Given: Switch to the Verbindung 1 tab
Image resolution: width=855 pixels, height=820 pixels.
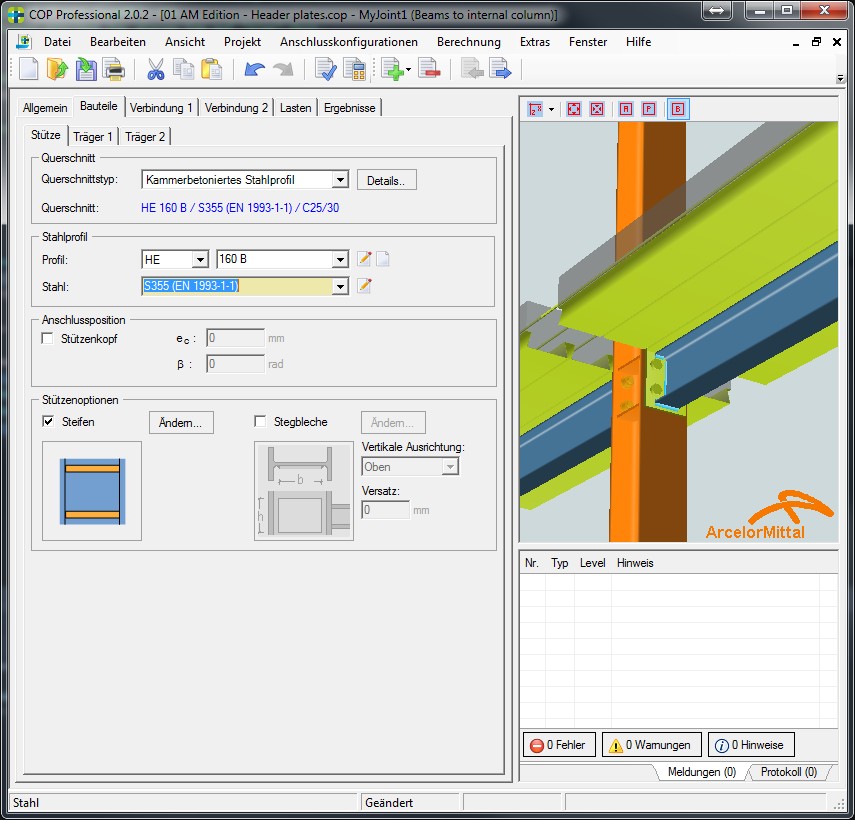Looking at the screenshot, I should point(161,108).
